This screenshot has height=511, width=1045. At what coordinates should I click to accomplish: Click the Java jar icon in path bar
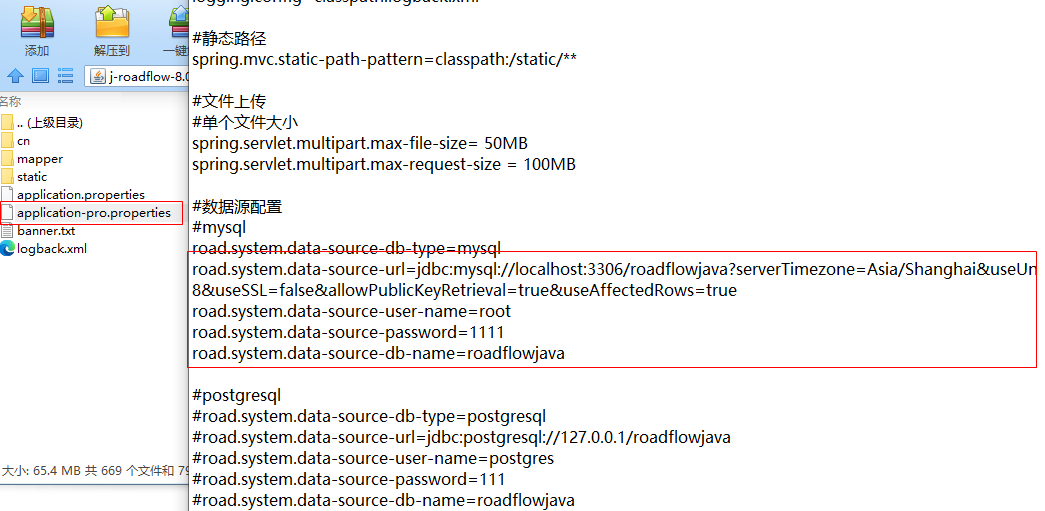pos(98,76)
